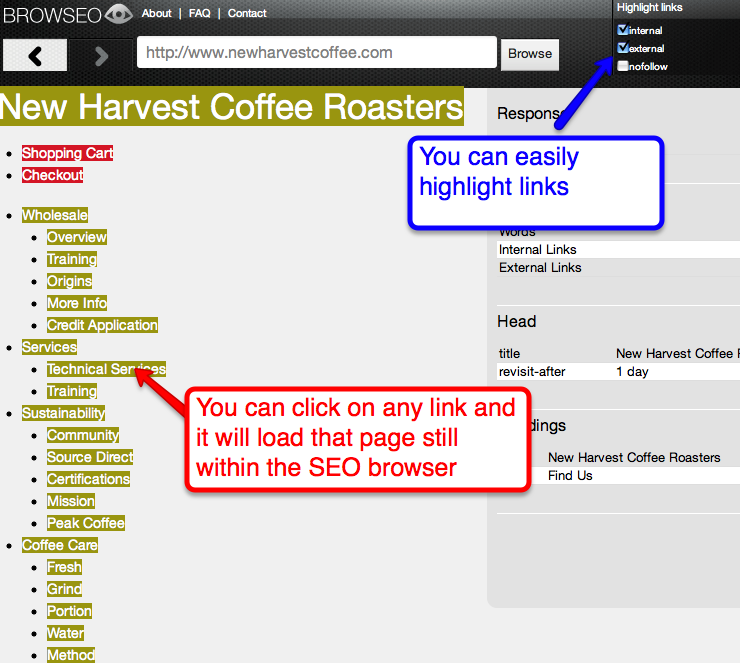Open the Wholesale link
This screenshot has width=740, height=663.
click(x=55, y=215)
